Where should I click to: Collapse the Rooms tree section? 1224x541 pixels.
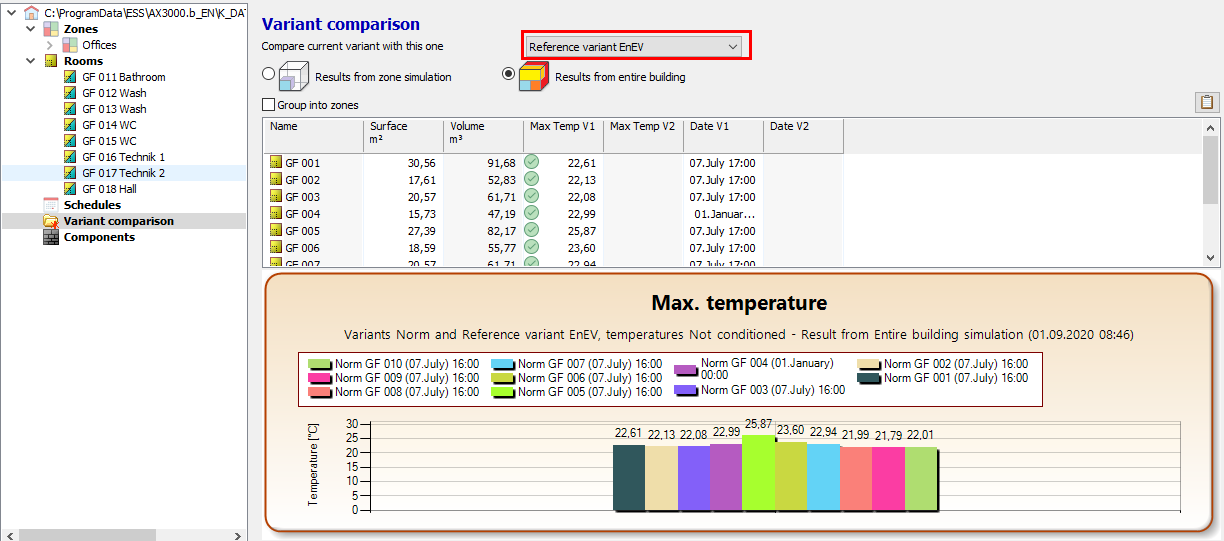coord(30,61)
